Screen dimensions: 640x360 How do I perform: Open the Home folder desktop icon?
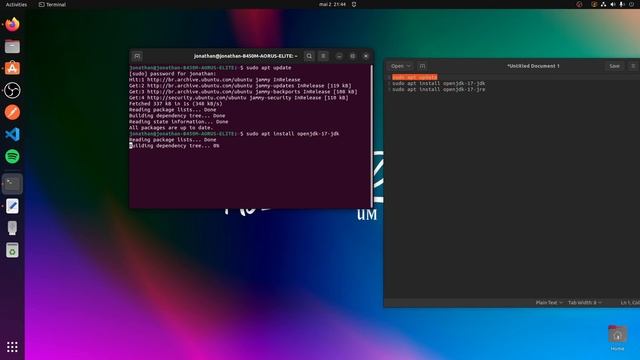(x=617, y=338)
